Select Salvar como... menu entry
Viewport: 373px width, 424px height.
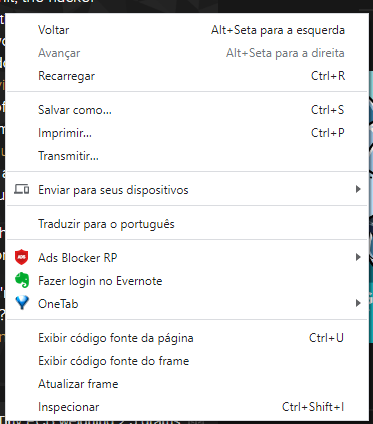pos(187,110)
